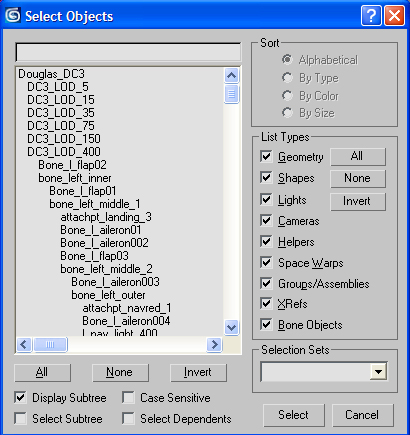Click the horizontal scroll right arrow
The image size is (410, 435).
click(x=214, y=344)
